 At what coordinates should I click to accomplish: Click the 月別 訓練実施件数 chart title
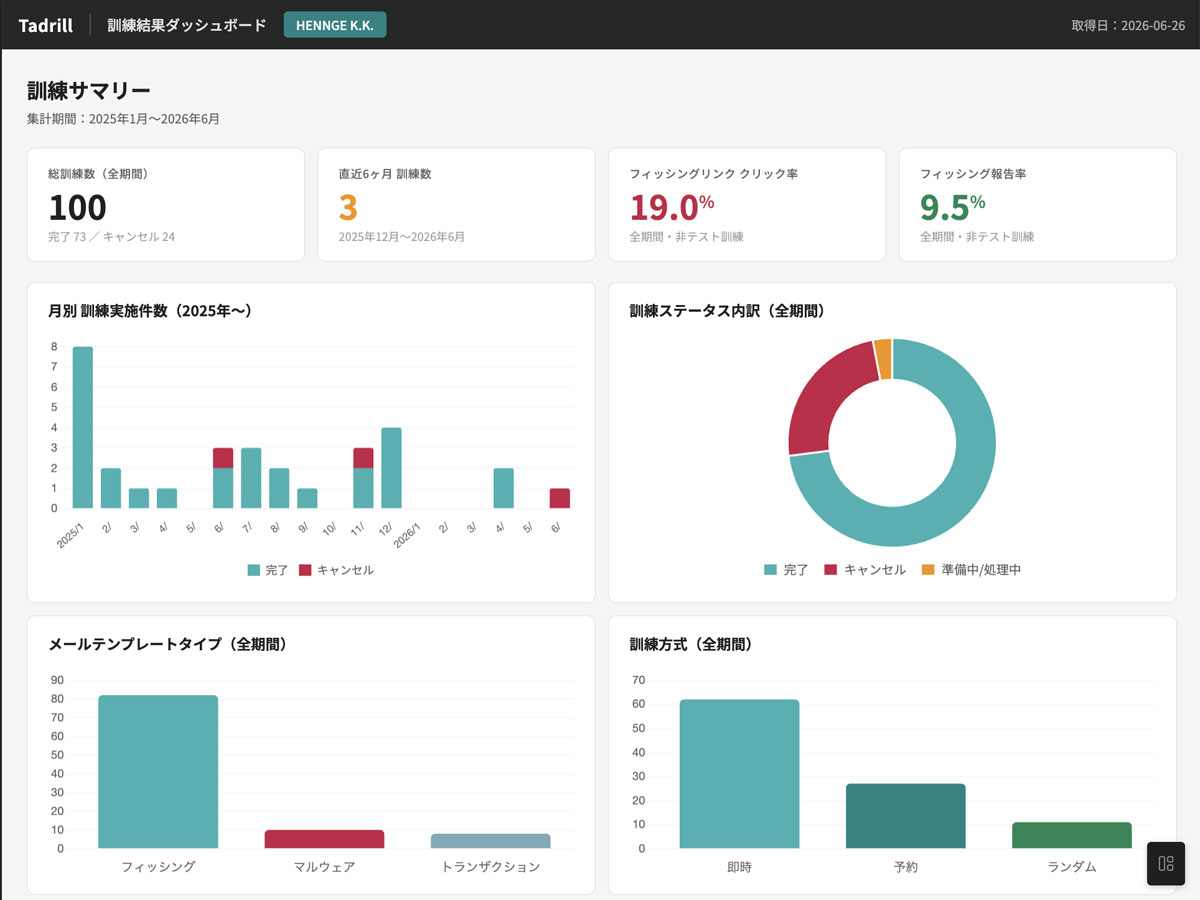150,311
